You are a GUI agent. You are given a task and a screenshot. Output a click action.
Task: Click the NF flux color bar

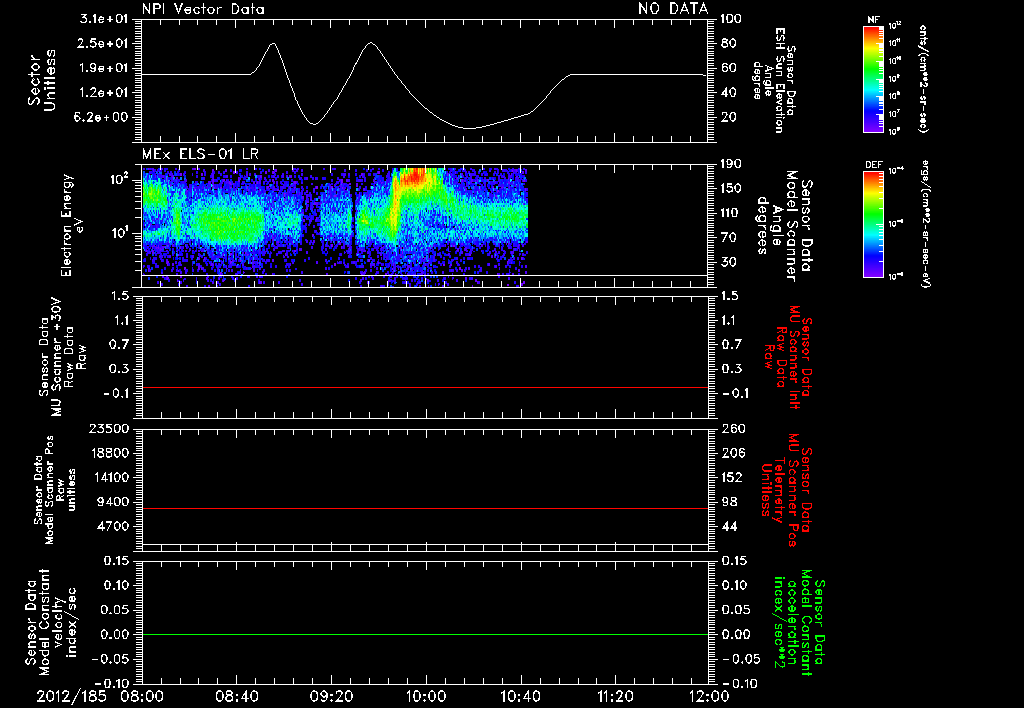[873, 78]
